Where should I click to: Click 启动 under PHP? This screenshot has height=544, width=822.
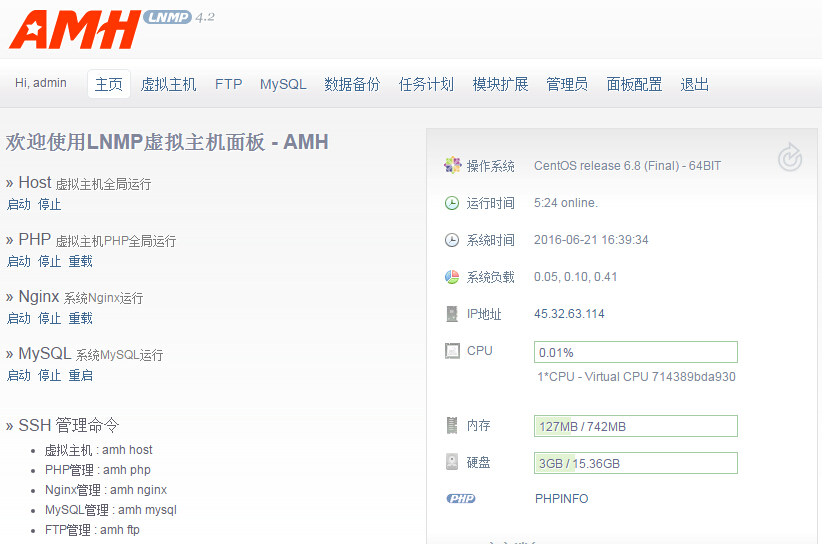tap(19, 261)
